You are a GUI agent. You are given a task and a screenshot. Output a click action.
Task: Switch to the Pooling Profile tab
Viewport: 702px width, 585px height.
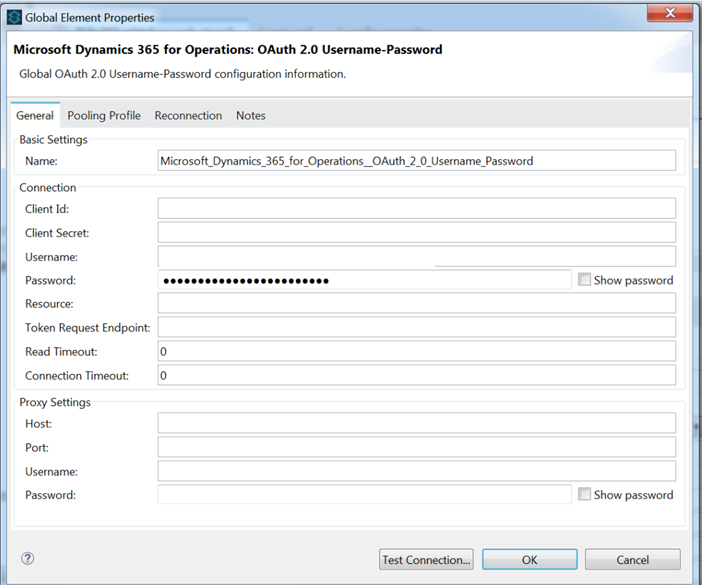click(x=104, y=116)
